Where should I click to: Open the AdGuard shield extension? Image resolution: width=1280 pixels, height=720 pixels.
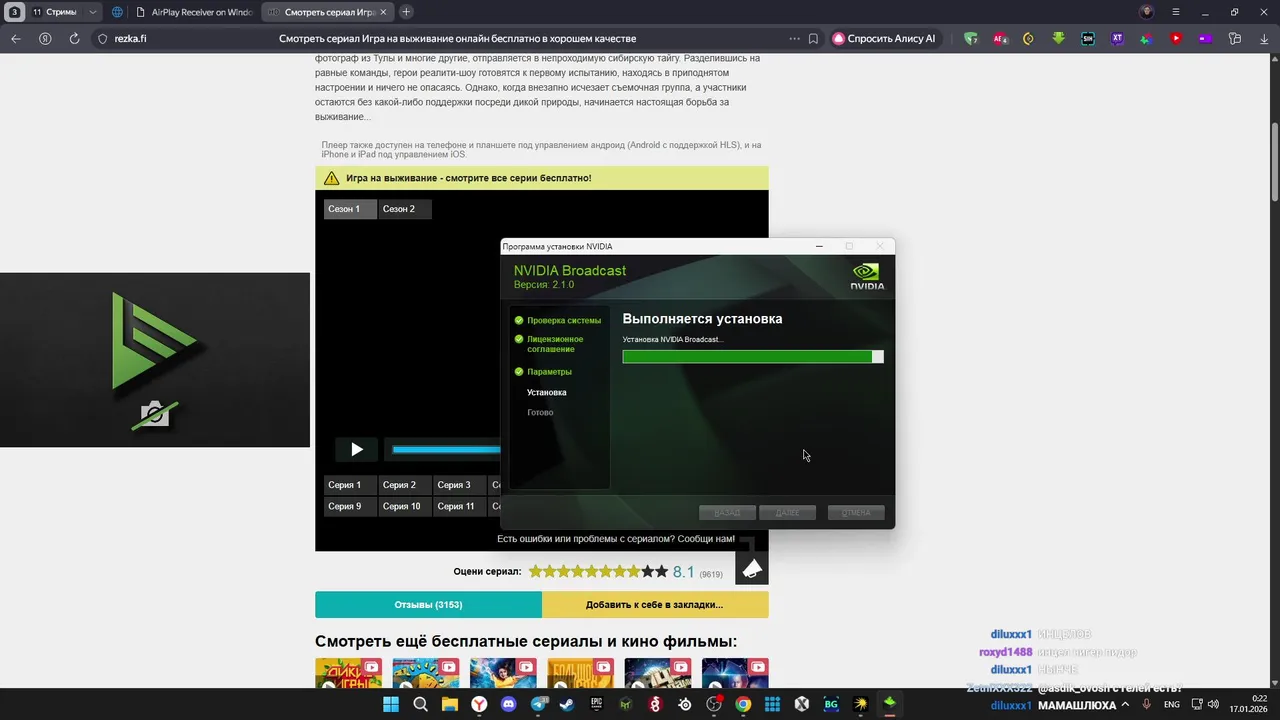click(x=971, y=39)
